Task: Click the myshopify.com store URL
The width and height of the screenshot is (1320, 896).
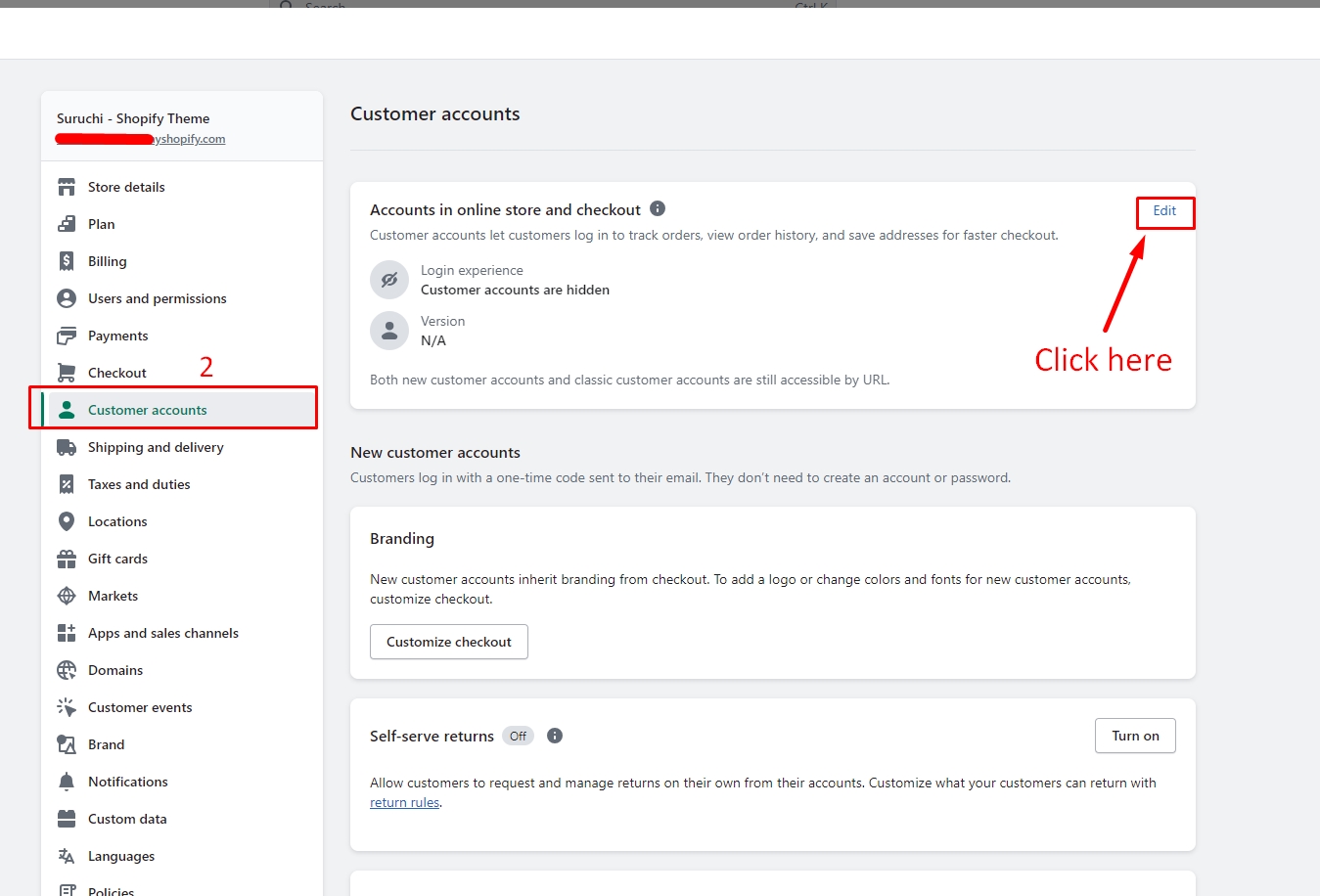Action: click(191, 139)
